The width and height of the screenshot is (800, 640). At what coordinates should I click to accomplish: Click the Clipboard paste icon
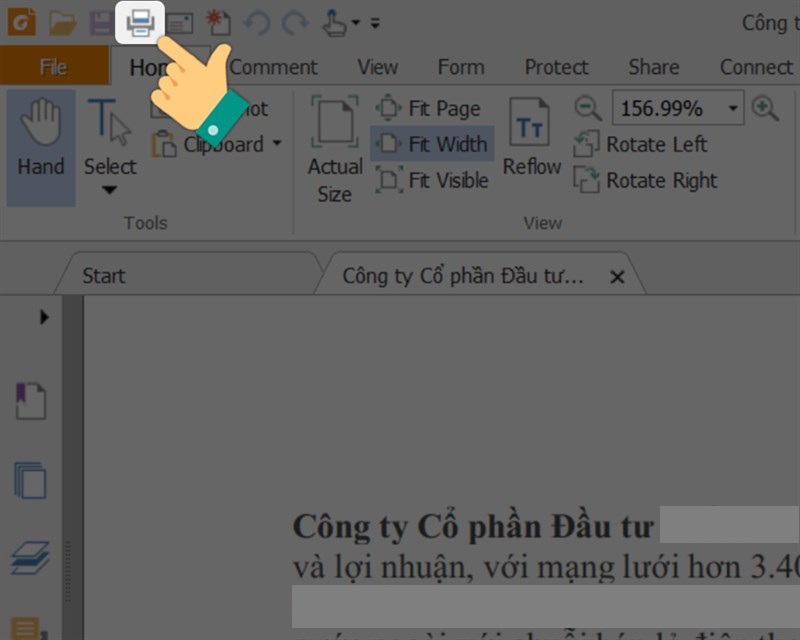[x=163, y=144]
